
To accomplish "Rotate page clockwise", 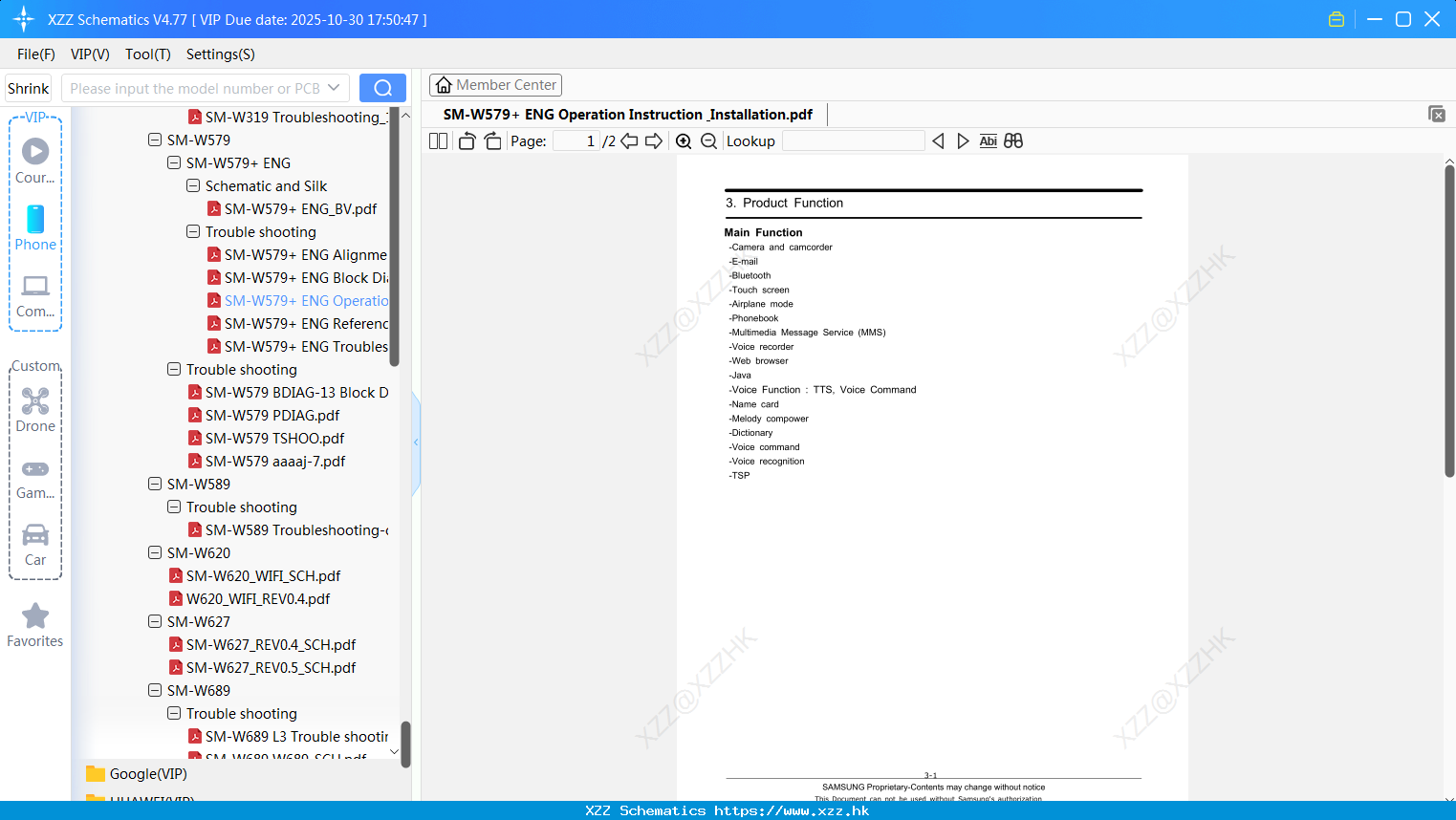I will [x=492, y=140].
